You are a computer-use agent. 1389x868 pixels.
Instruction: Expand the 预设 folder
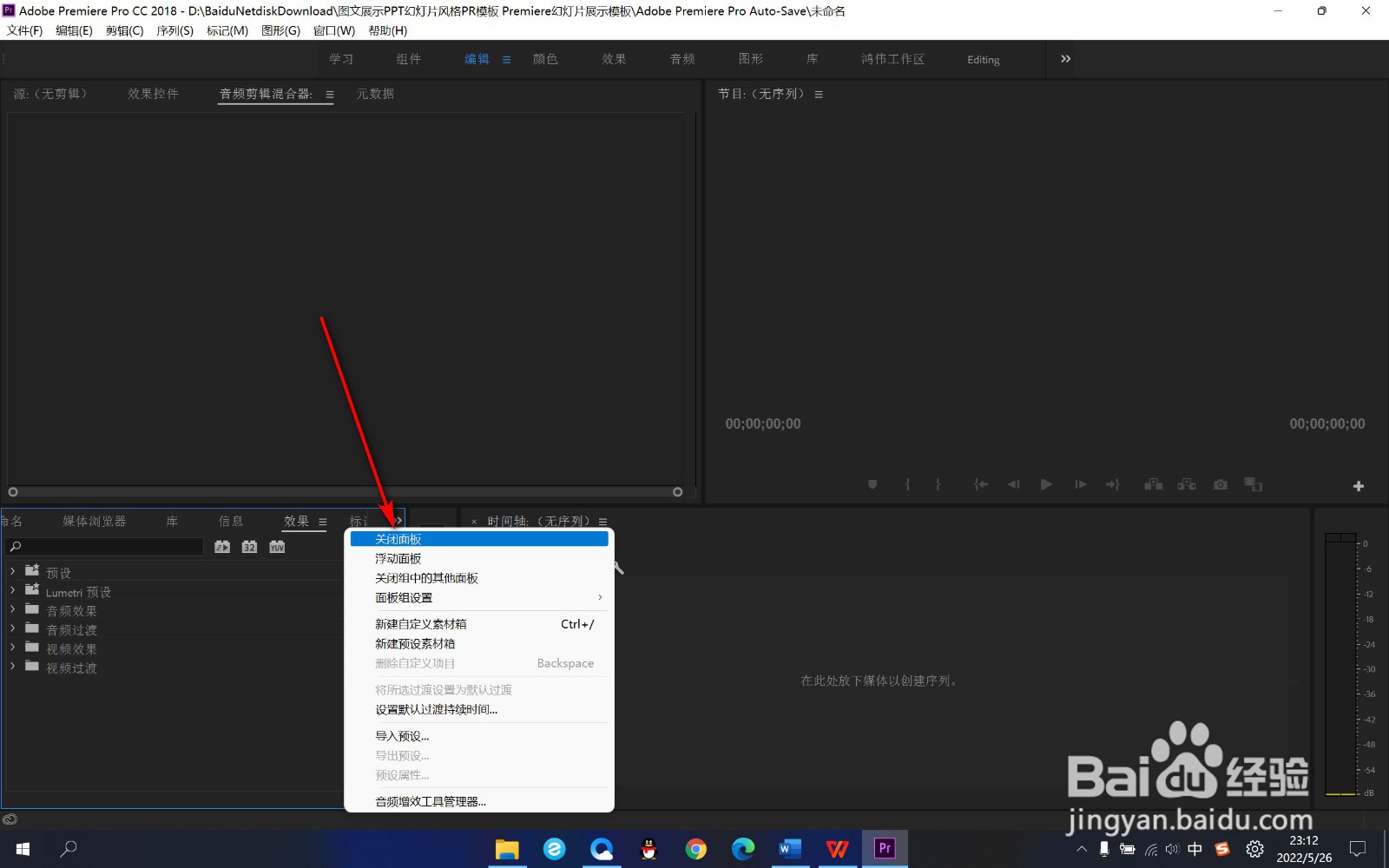pos(12,571)
